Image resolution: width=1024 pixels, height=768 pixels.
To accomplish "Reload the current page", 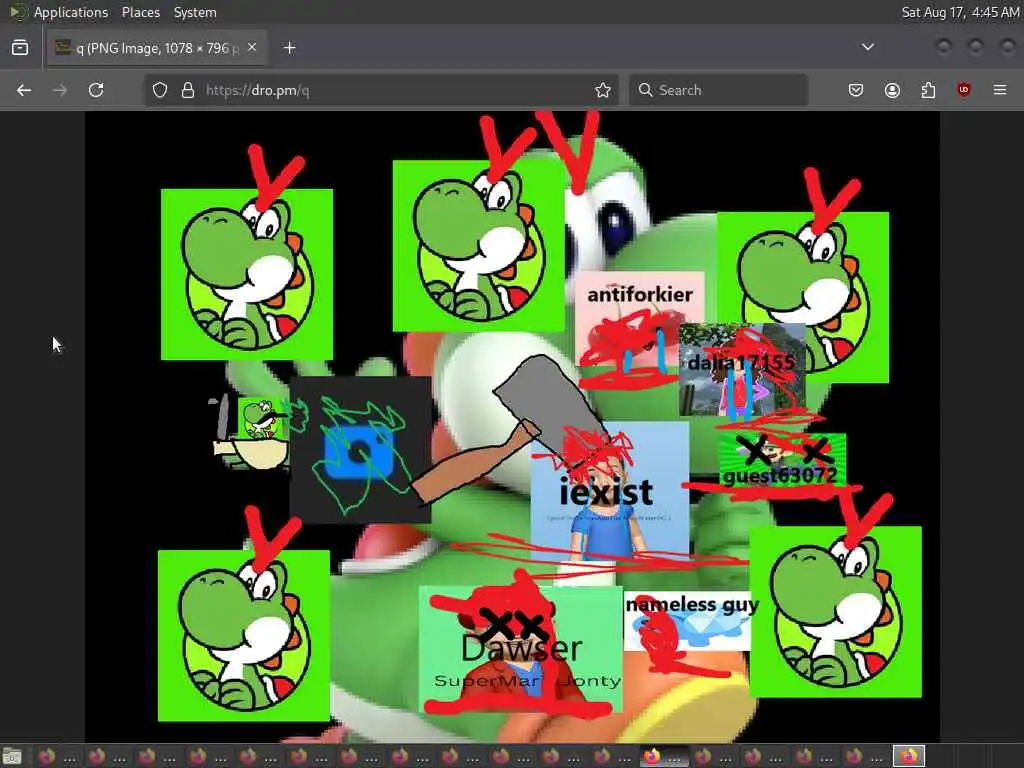I will (96, 90).
